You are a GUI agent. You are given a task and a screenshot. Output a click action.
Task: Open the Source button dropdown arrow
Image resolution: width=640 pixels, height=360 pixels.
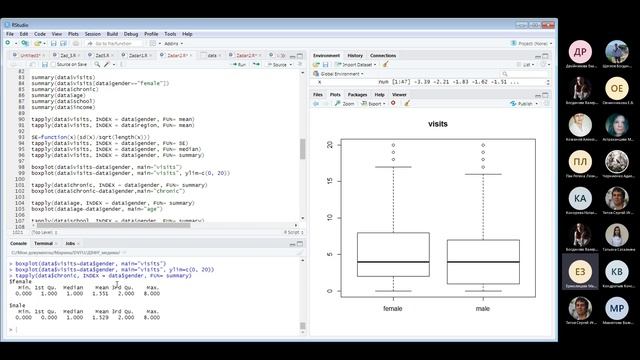tap(291, 64)
